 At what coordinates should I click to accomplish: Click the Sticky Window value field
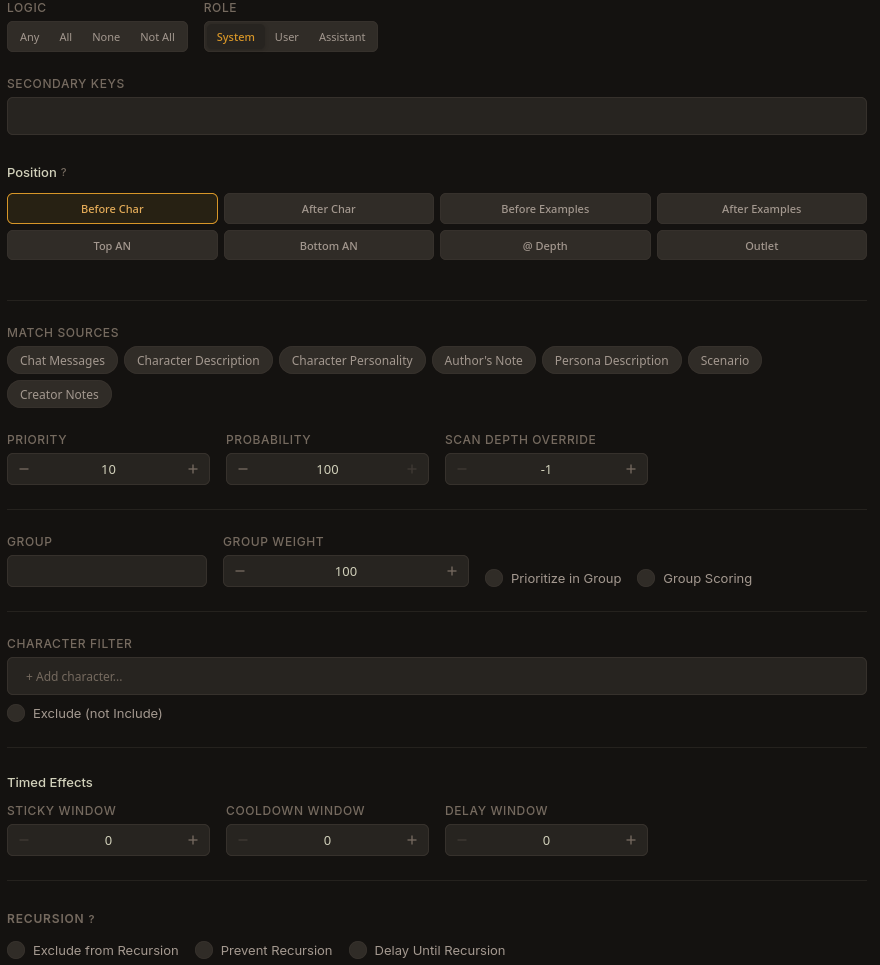click(108, 841)
